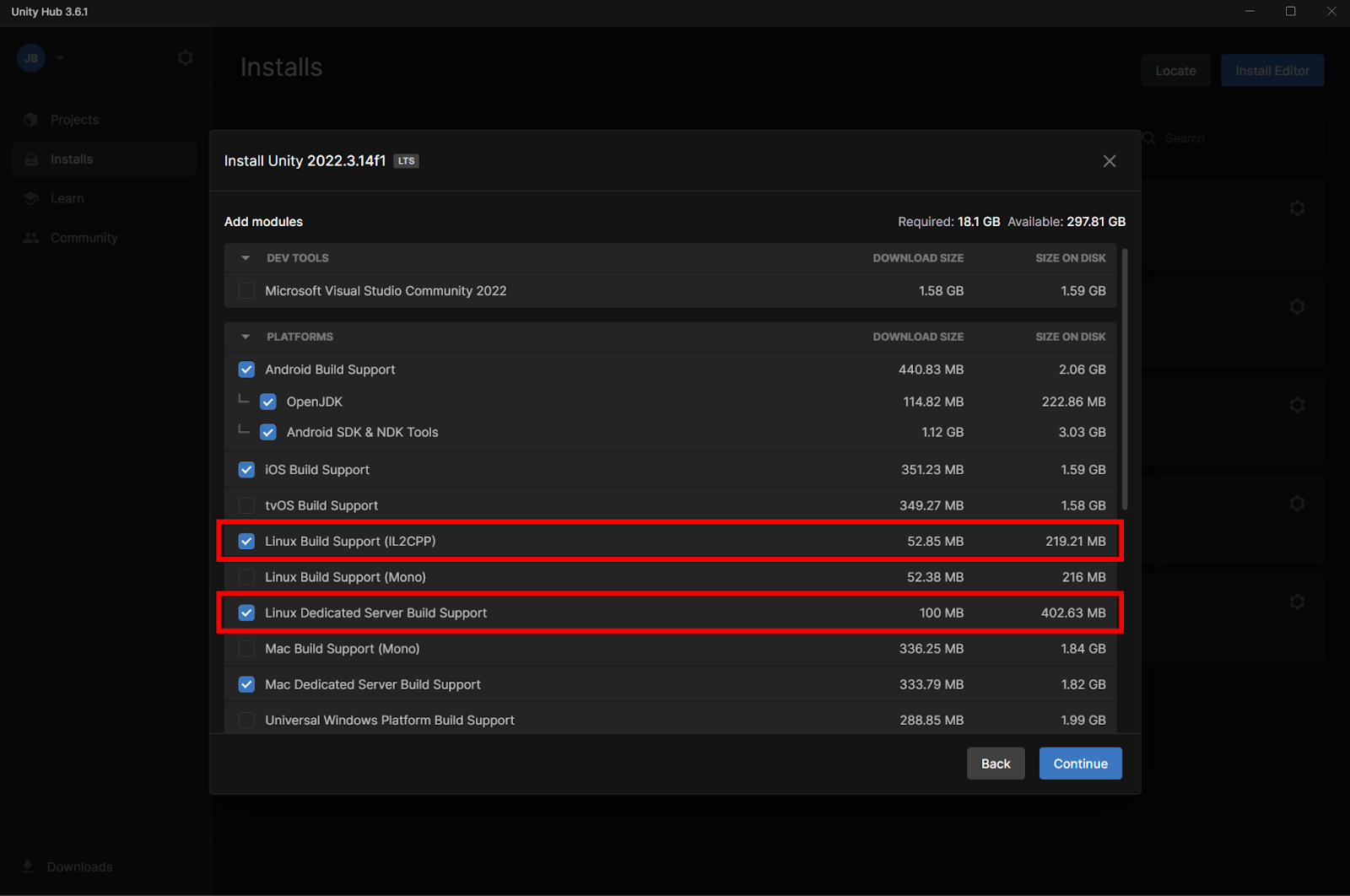Click the '440.83 MB' download size
This screenshot has width=1350, height=896.
tap(931, 370)
